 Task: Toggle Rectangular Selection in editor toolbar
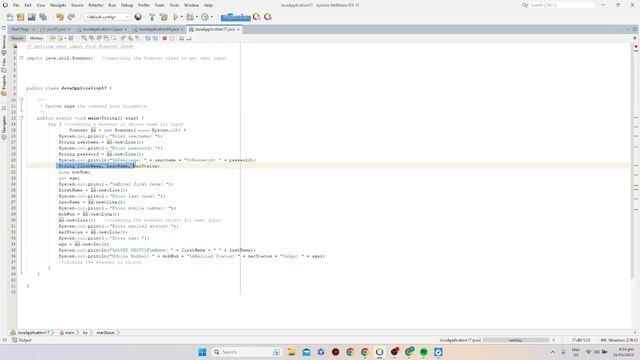[113, 38]
